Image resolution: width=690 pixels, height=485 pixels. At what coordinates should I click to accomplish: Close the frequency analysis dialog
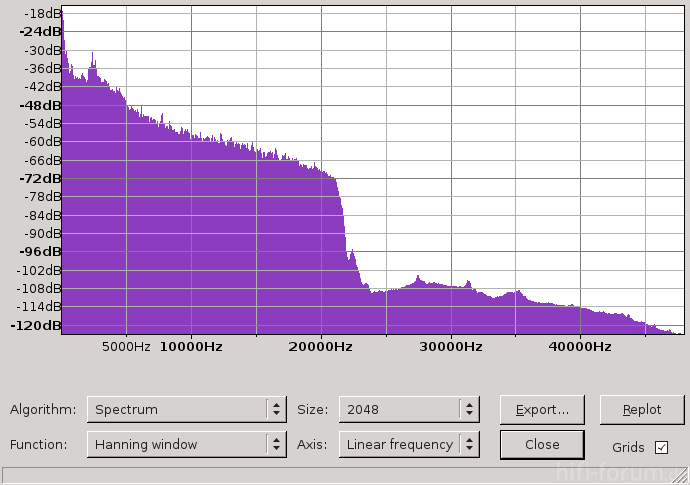tap(542, 445)
